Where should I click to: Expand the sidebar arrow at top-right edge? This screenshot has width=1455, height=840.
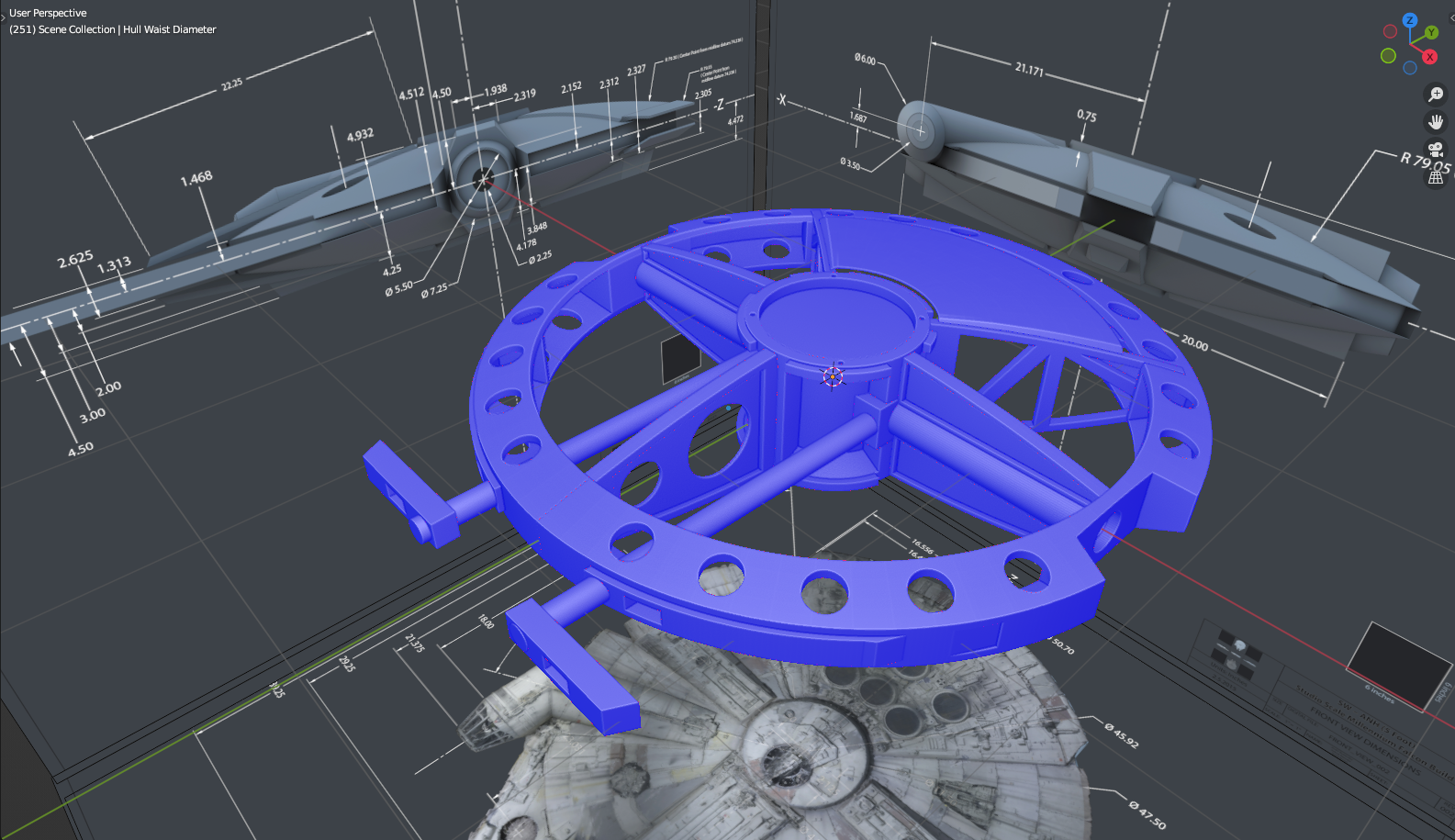pyautogui.click(x=1451, y=17)
